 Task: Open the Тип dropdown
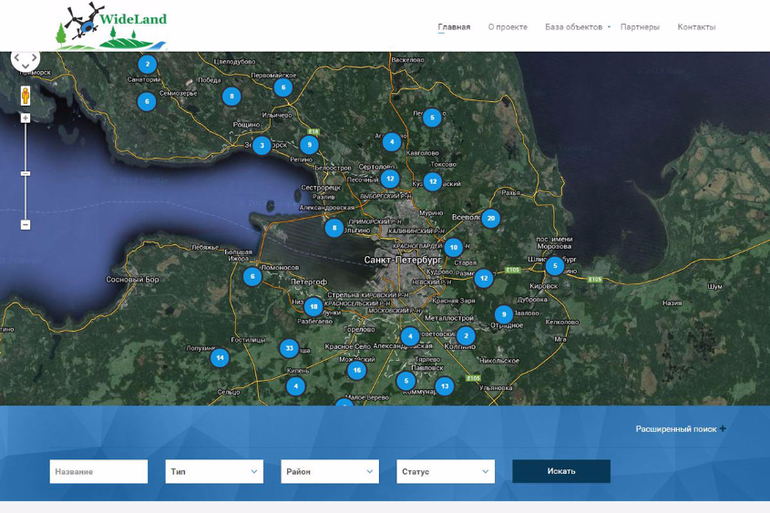(x=214, y=471)
